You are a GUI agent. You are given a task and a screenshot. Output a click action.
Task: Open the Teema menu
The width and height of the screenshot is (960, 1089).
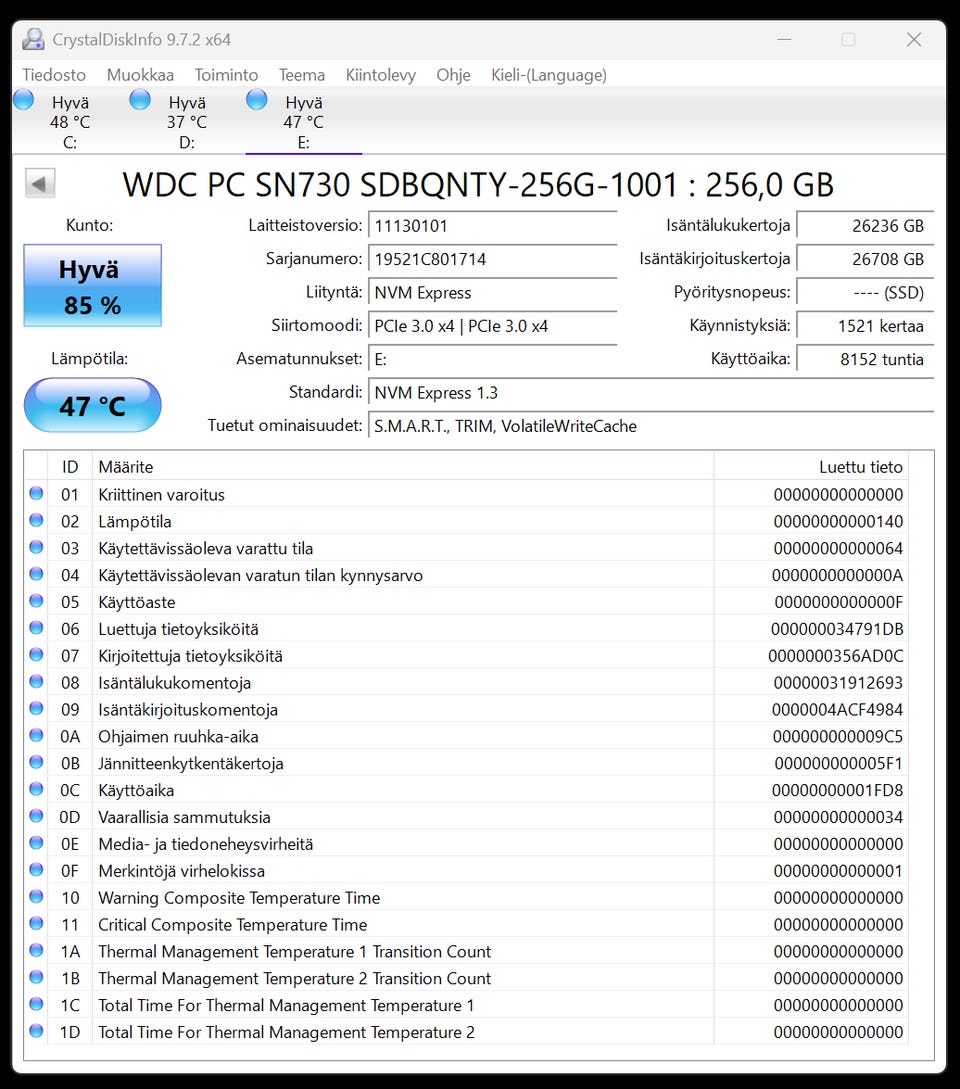point(301,75)
